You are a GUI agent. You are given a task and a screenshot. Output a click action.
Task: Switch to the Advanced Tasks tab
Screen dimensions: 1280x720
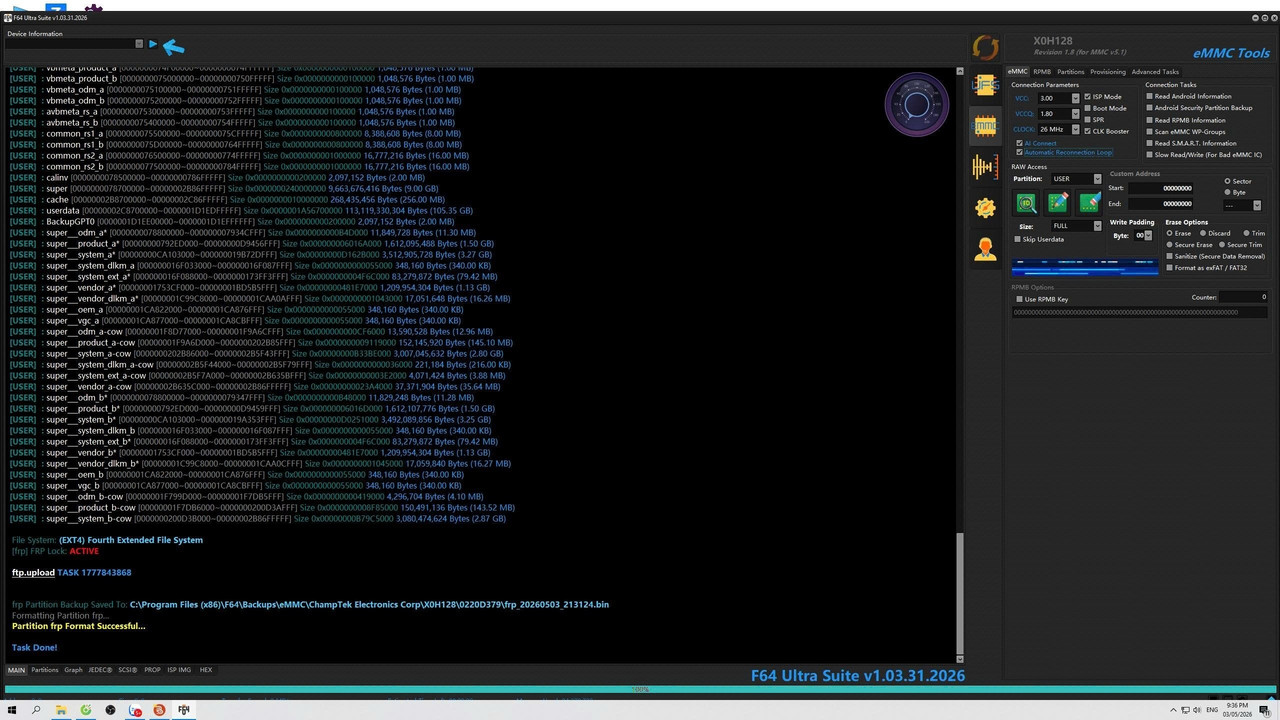tap(1155, 72)
